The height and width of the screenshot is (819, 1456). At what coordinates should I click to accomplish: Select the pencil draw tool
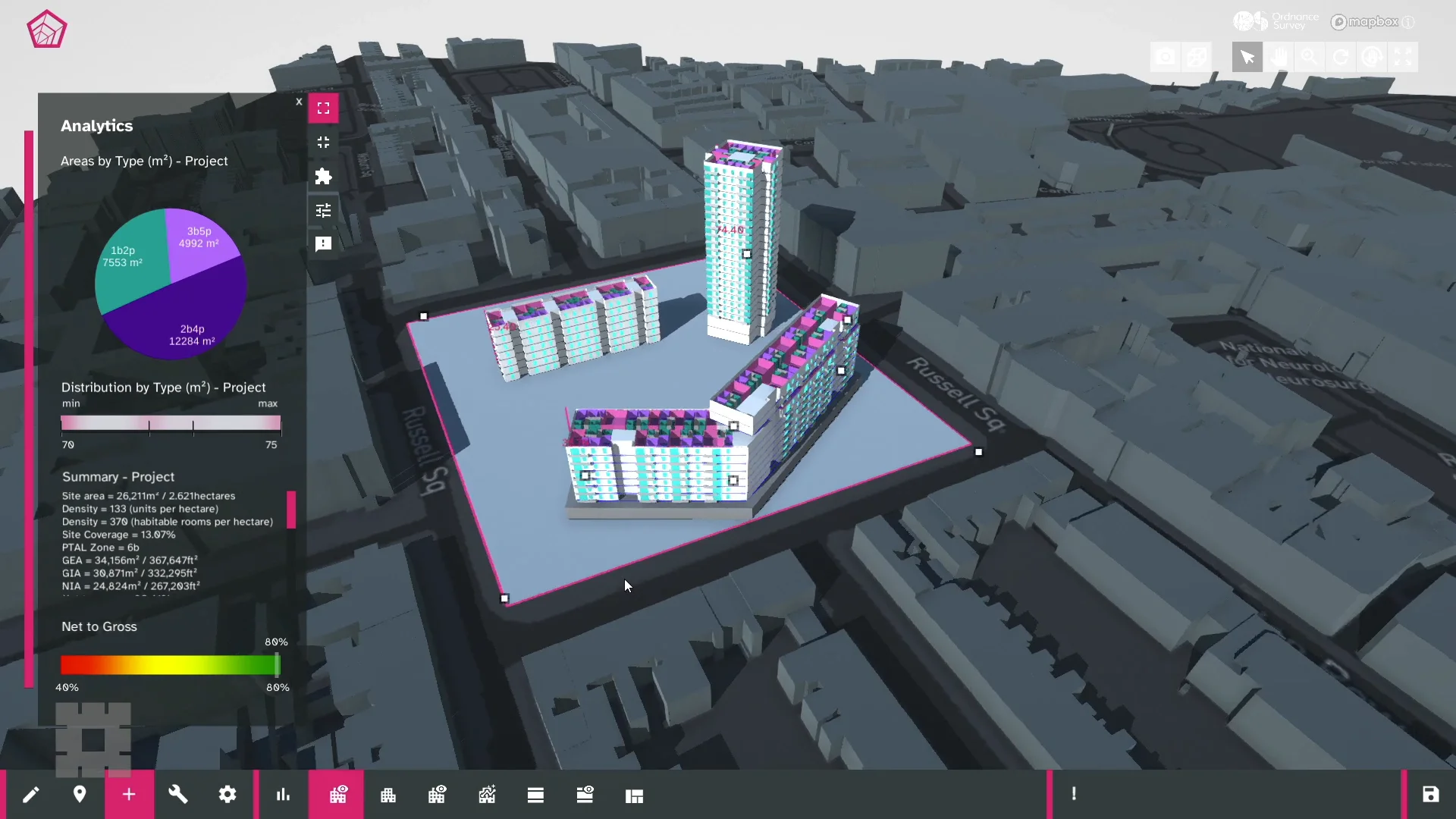30,795
